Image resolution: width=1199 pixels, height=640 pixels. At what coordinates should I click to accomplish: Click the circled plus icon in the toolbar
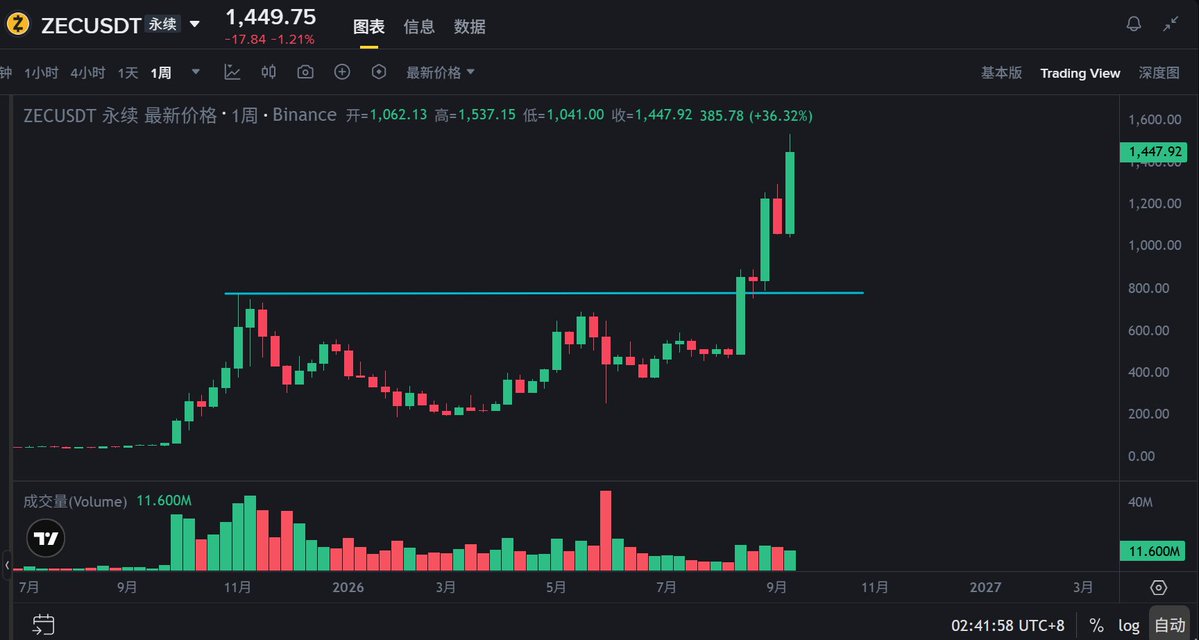342,72
